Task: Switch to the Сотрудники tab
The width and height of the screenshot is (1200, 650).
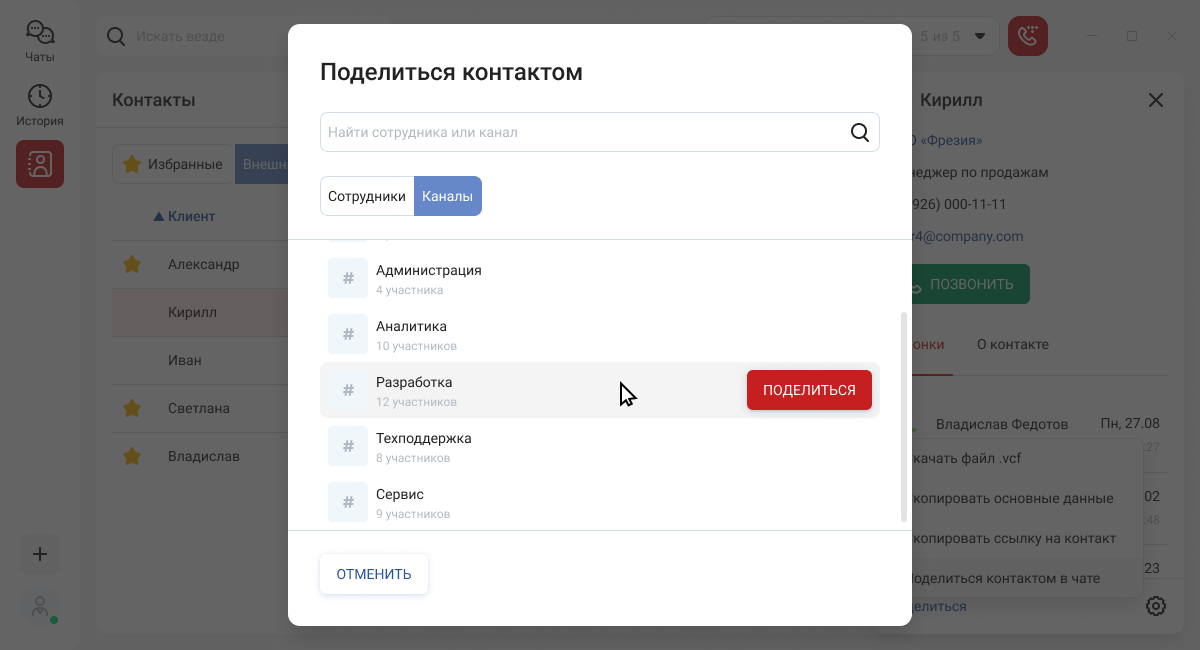Action: (367, 196)
